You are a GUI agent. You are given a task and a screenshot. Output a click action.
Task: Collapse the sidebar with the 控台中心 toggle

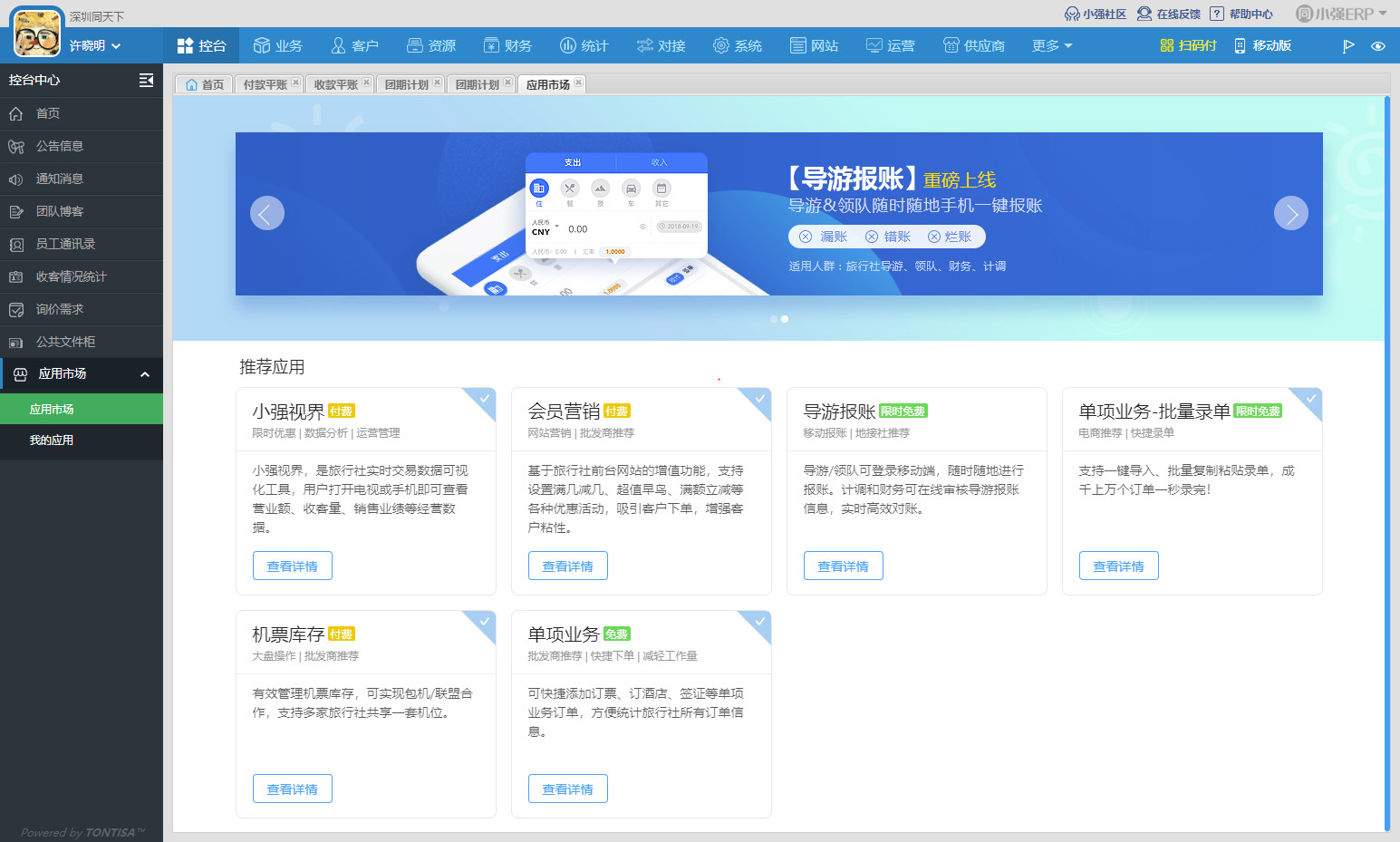(x=146, y=80)
